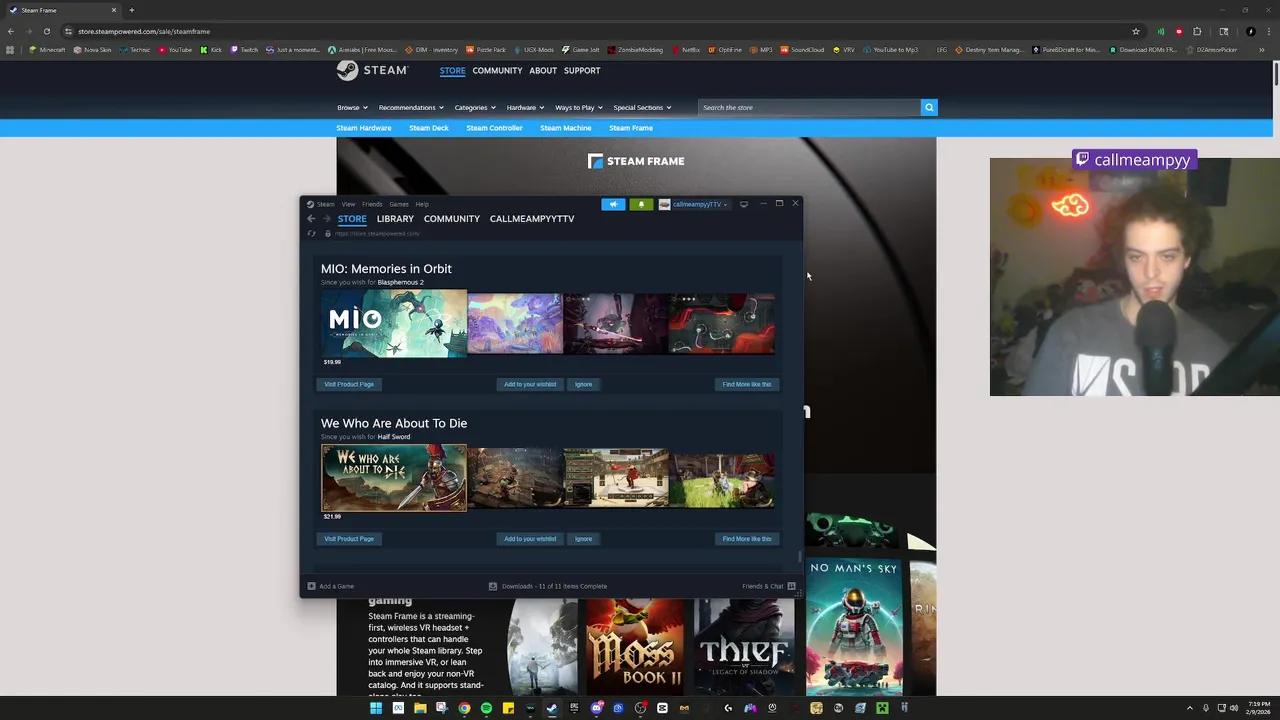Open Friends & Chat icon in Steam client
This screenshot has width=1280, height=720.
[x=791, y=586]
